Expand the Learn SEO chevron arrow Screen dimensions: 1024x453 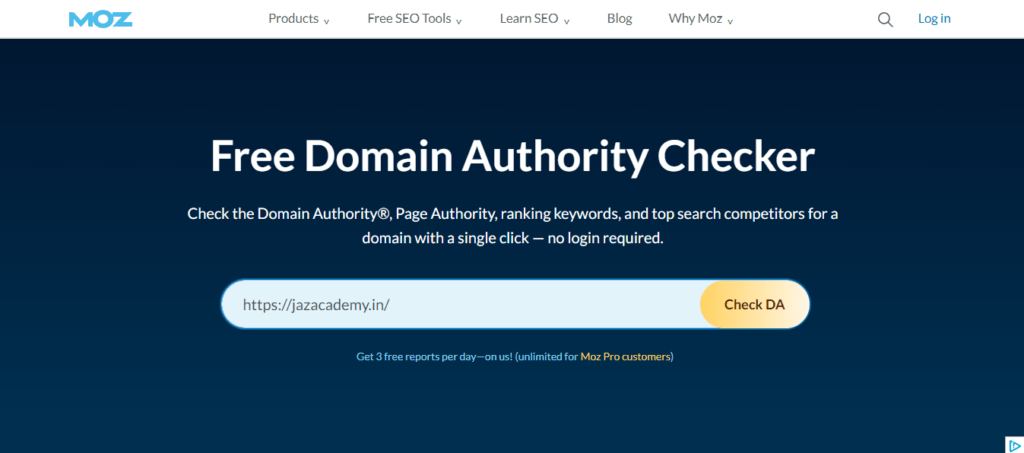tap(566, 21)
